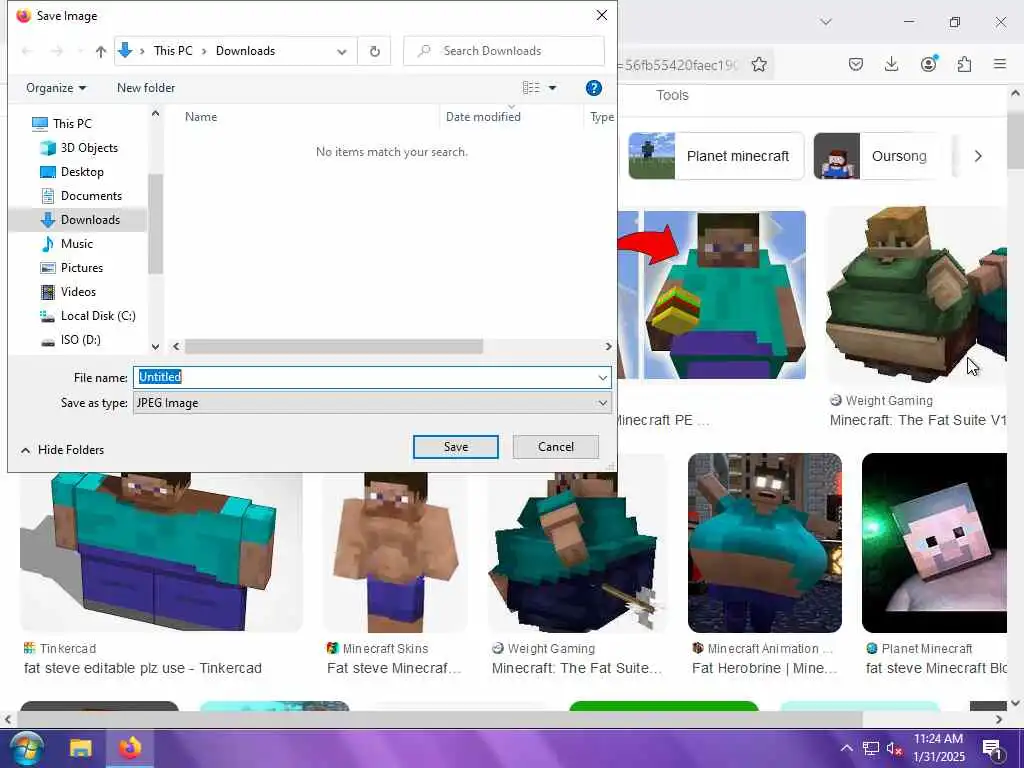Select Oursong filter chip
1024x768 pixels.
[x=876, y=156]
